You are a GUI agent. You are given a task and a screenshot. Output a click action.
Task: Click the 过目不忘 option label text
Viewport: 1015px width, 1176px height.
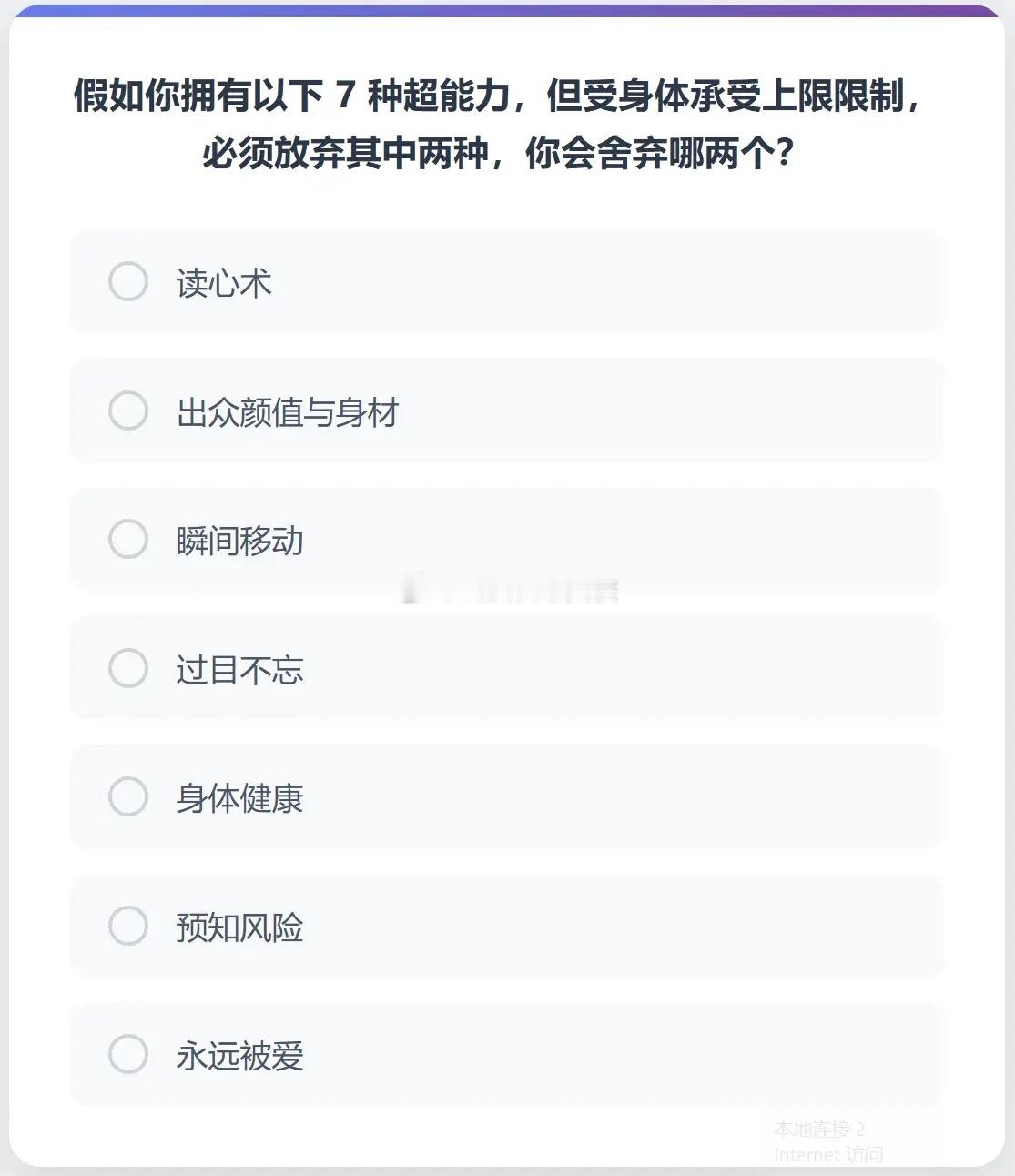pyautogui.click(x=239, y=670)
